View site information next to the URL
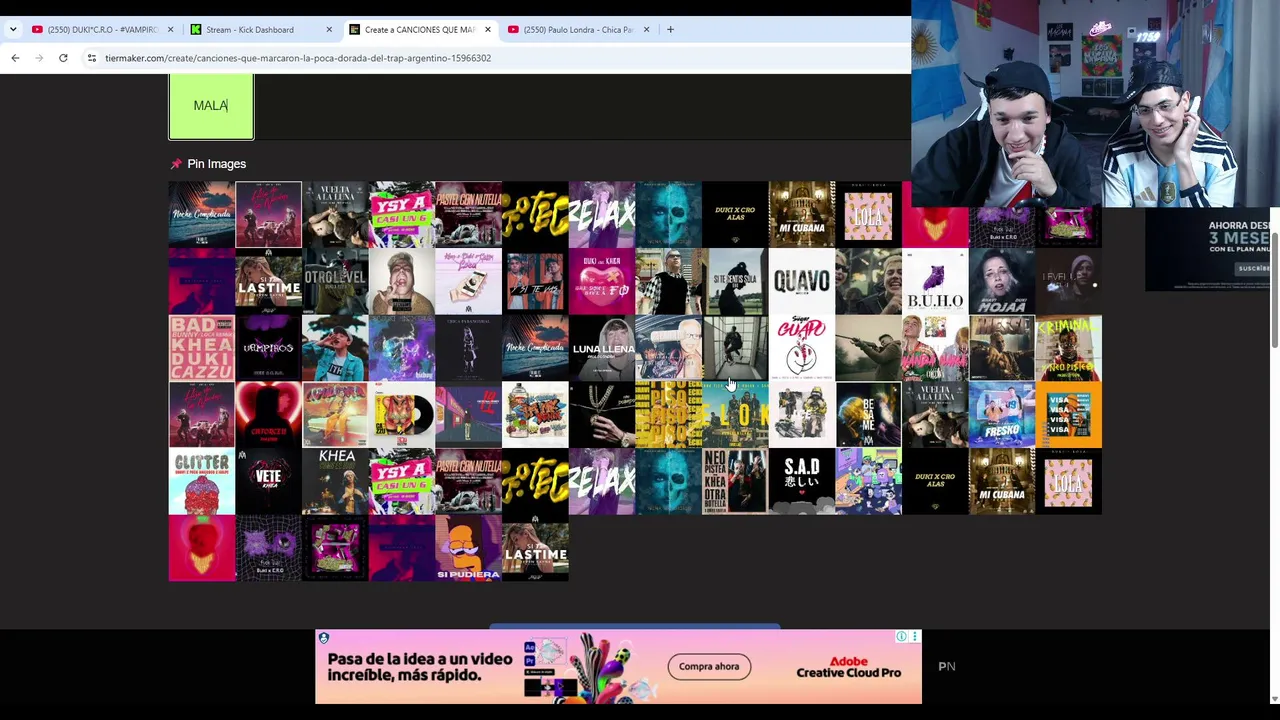This screenshot has width=1280, height=720. (x=91, y=58)
